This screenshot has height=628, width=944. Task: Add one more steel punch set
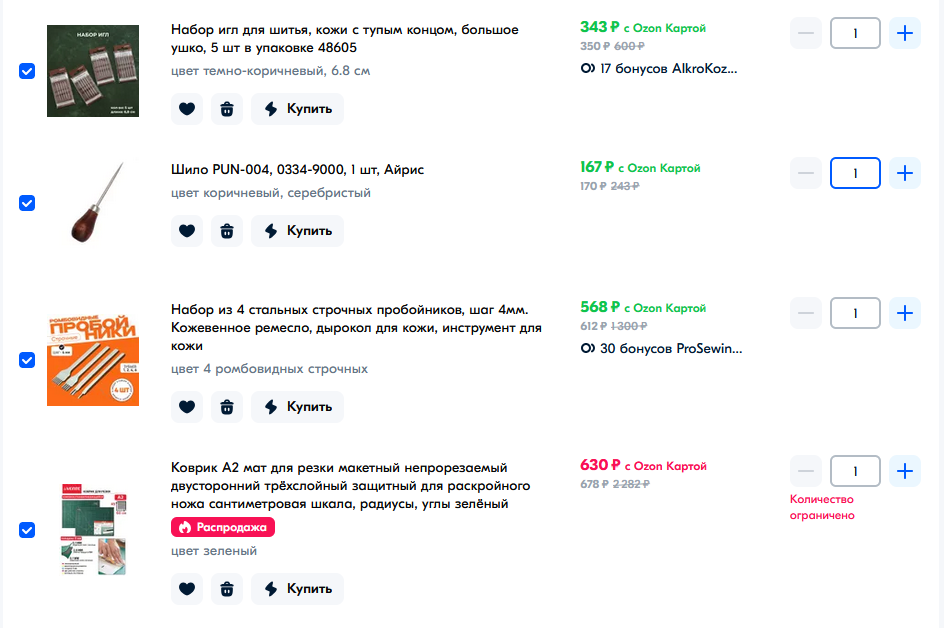[905, 313]
